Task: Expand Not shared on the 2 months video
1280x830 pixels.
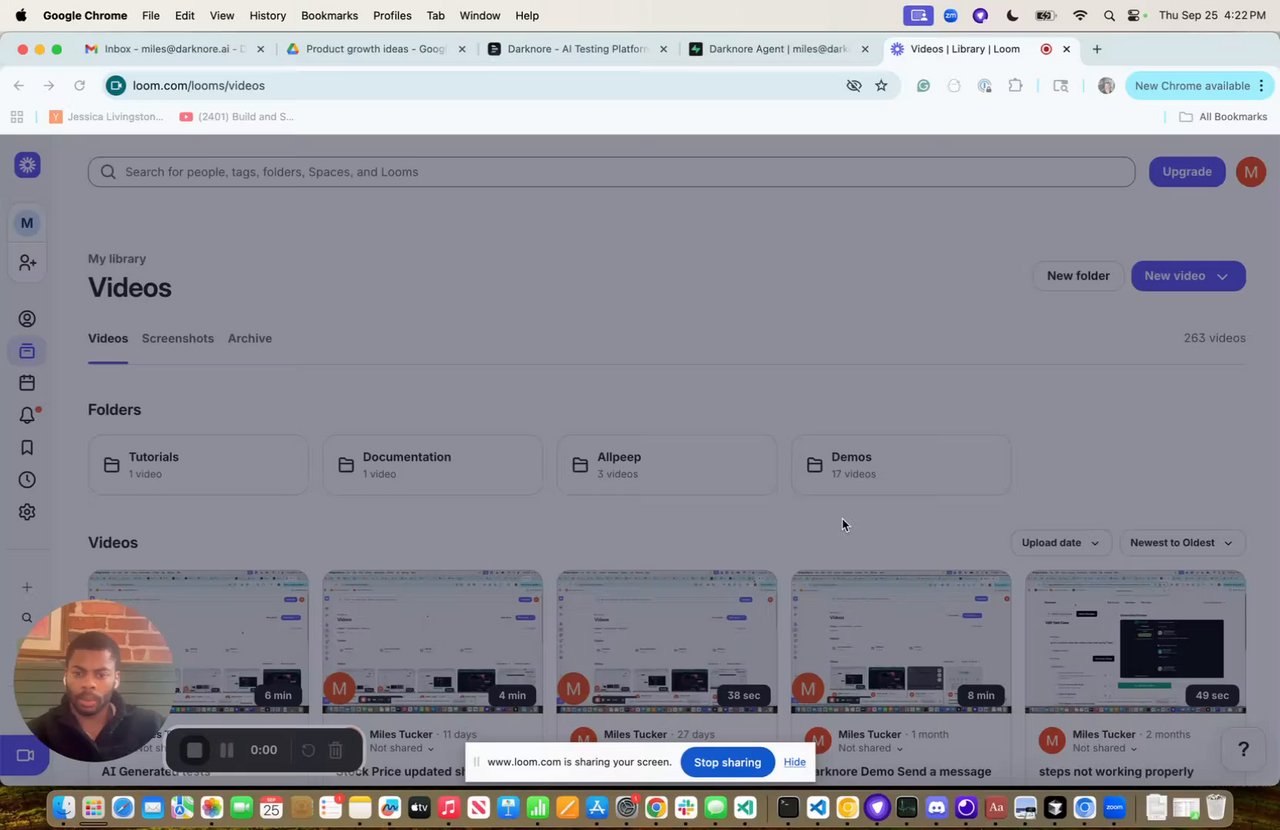Action: point(1105,748)
